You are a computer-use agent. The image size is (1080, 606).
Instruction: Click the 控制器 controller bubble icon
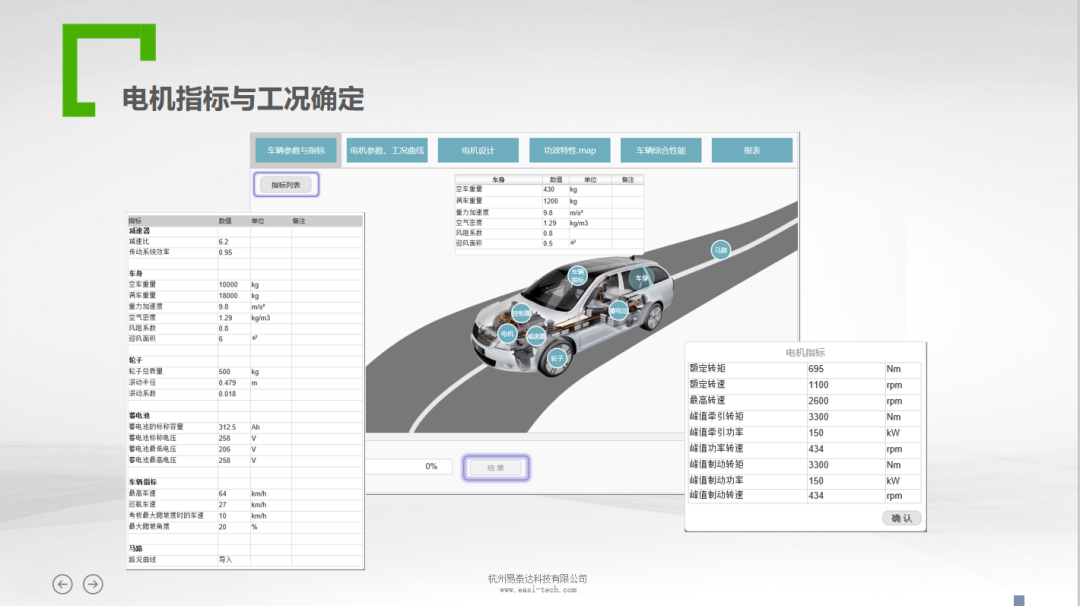tap(521, 313)
